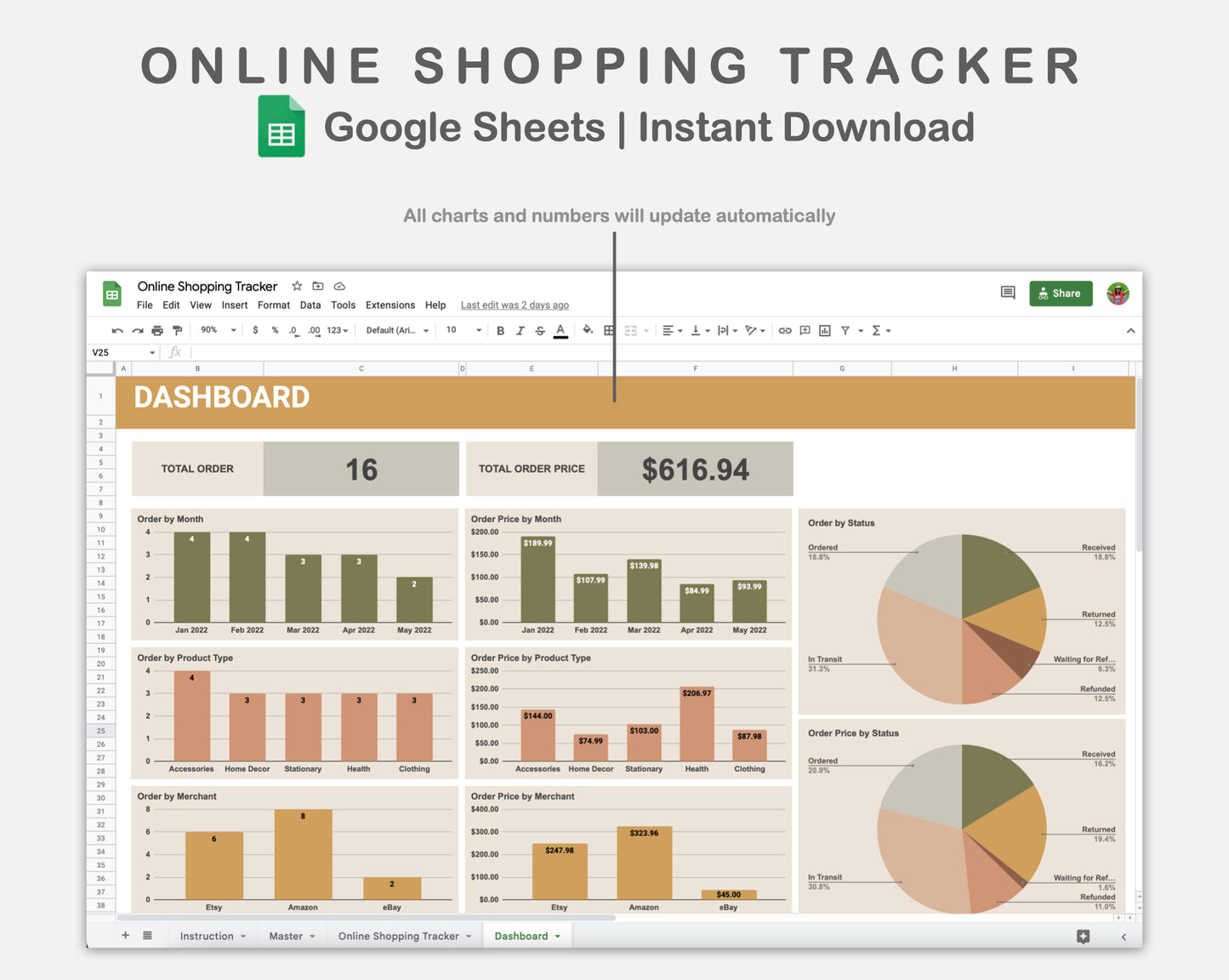Click the Share button
This screenshot has width=1229, height=980.
1061,293
